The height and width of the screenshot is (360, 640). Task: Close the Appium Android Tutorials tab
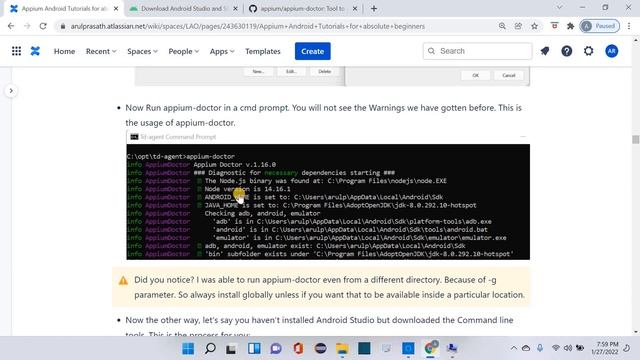coord(116,9)
